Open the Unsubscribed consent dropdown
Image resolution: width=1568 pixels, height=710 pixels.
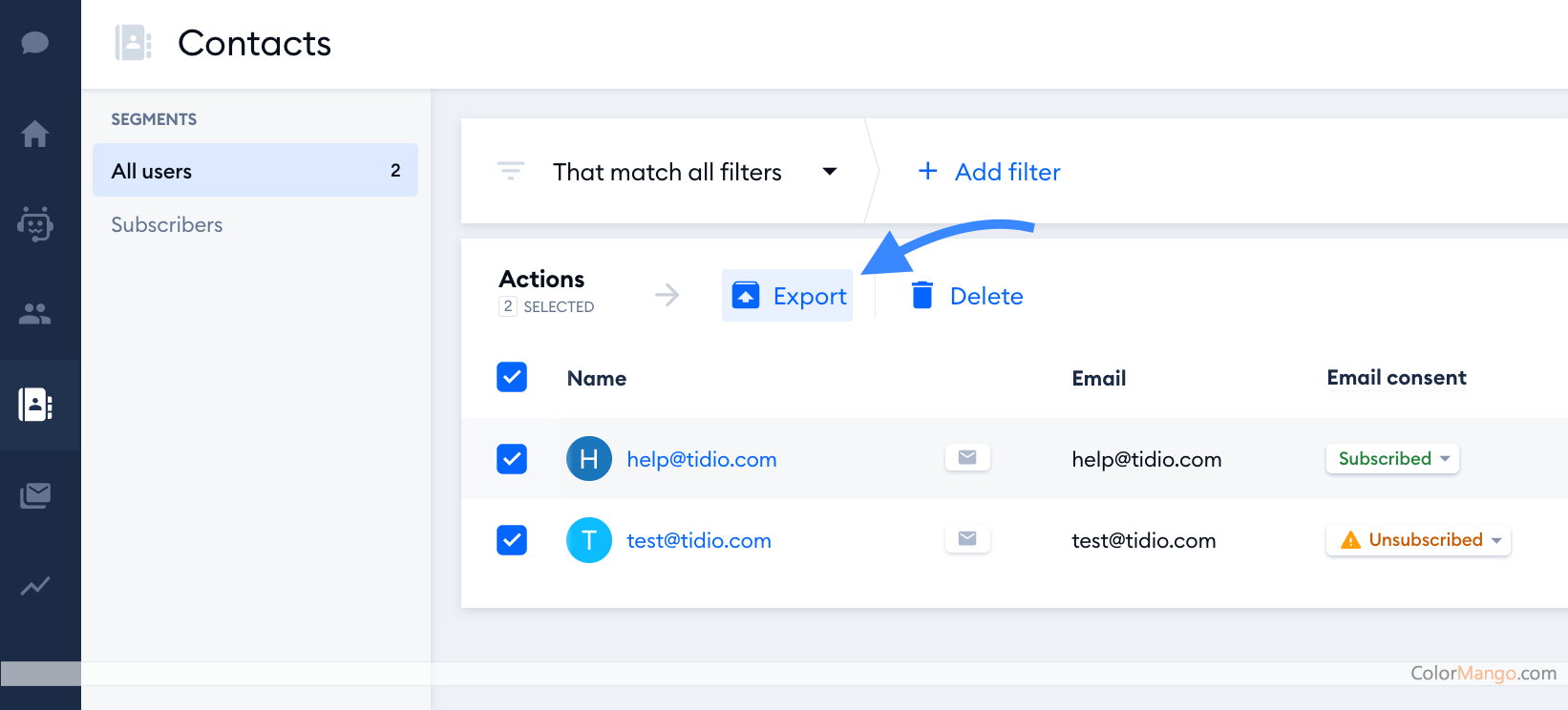1418,540
